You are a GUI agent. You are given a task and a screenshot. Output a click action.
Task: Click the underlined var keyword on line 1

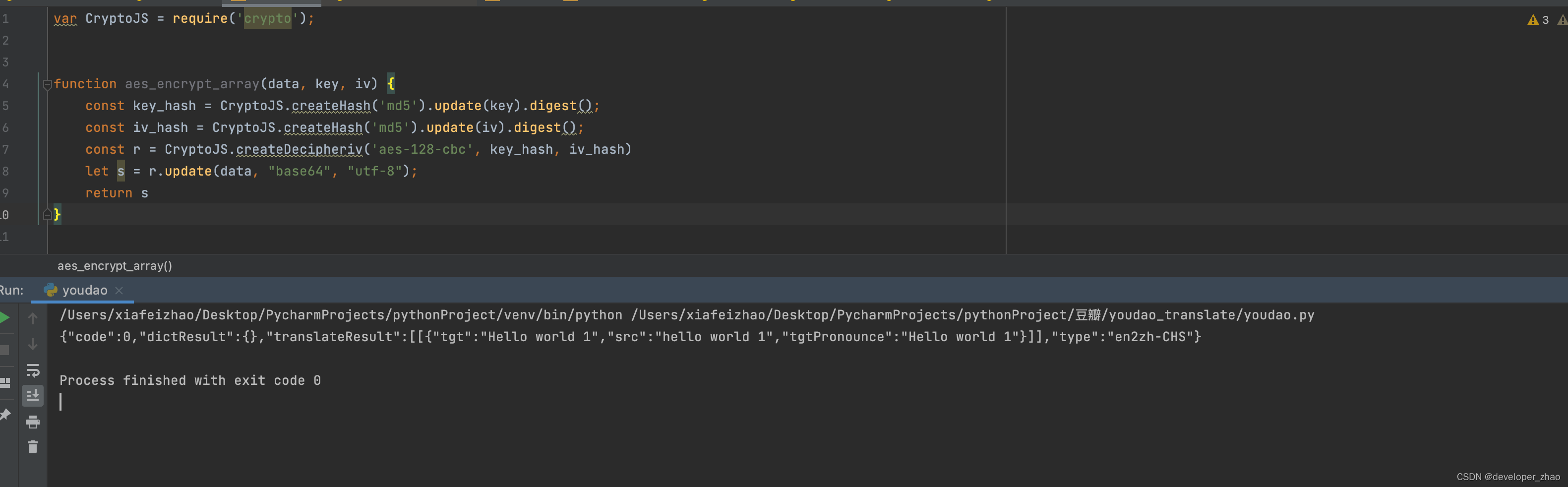[x=65, y=19]
